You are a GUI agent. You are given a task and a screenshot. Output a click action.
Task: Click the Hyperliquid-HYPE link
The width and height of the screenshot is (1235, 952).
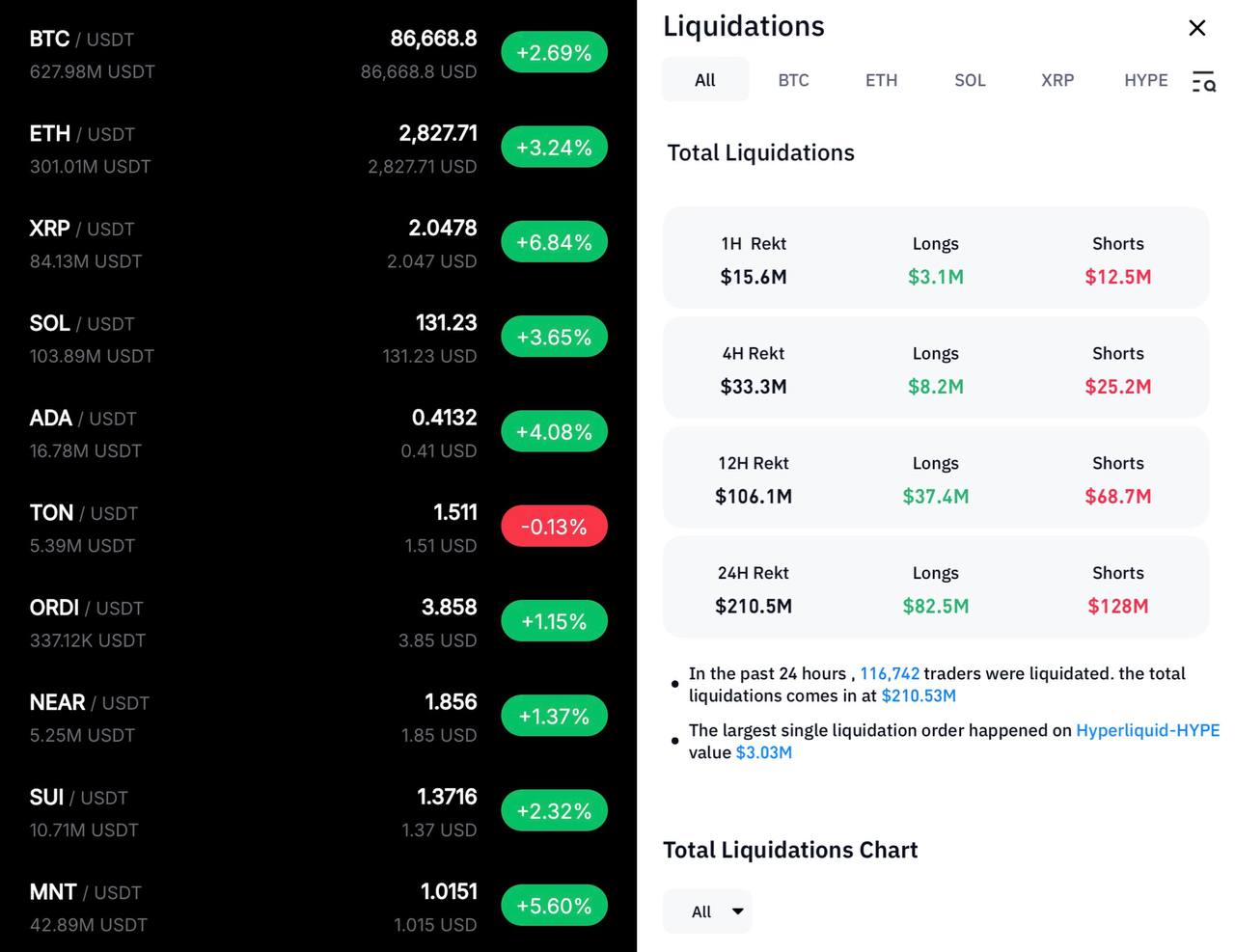[1147, 730]
